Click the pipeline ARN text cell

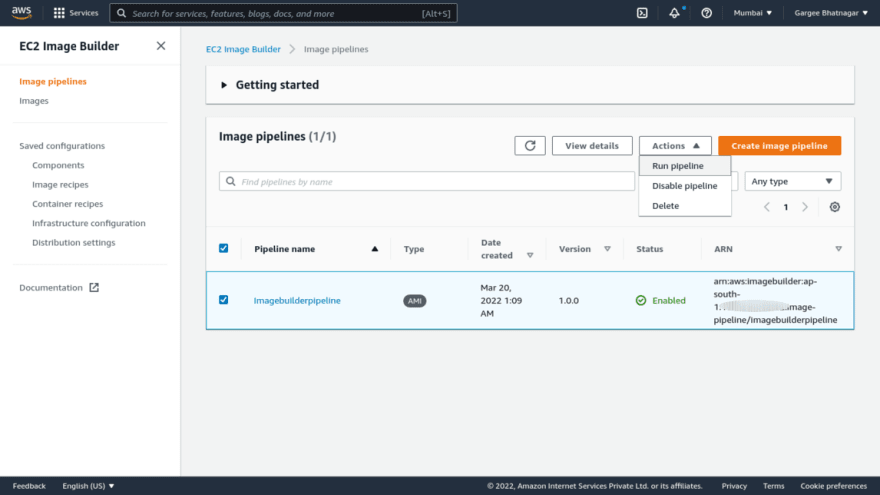pos(775,300)
